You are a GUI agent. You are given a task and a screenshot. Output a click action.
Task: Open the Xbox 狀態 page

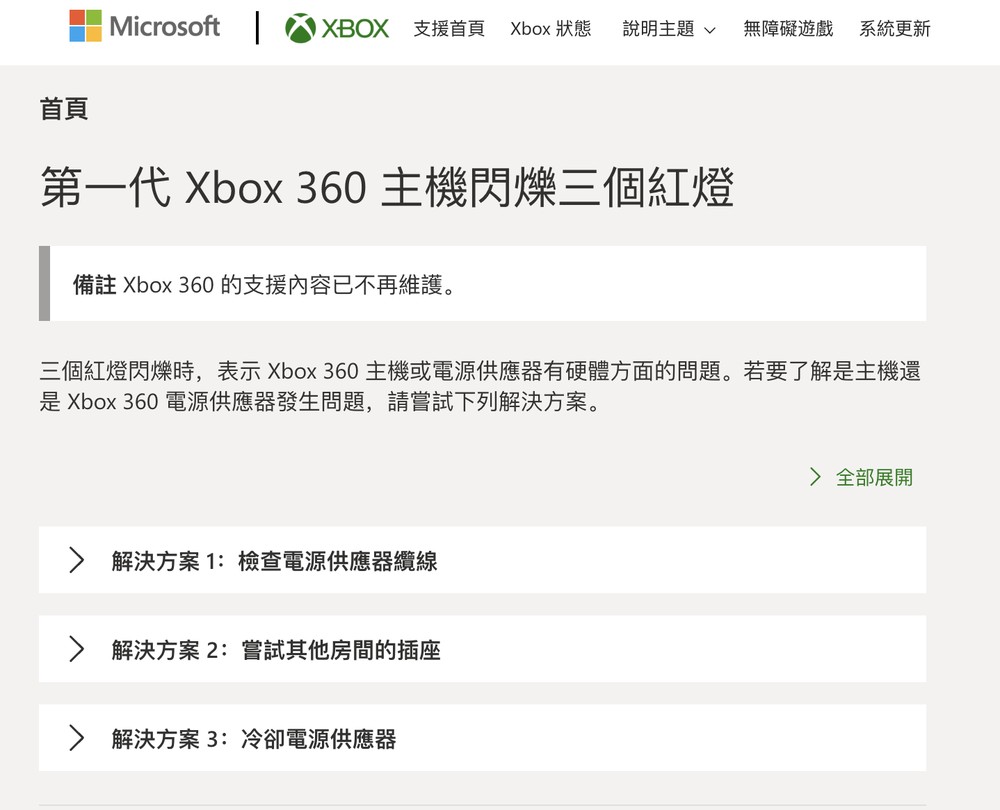click(551, 29)
